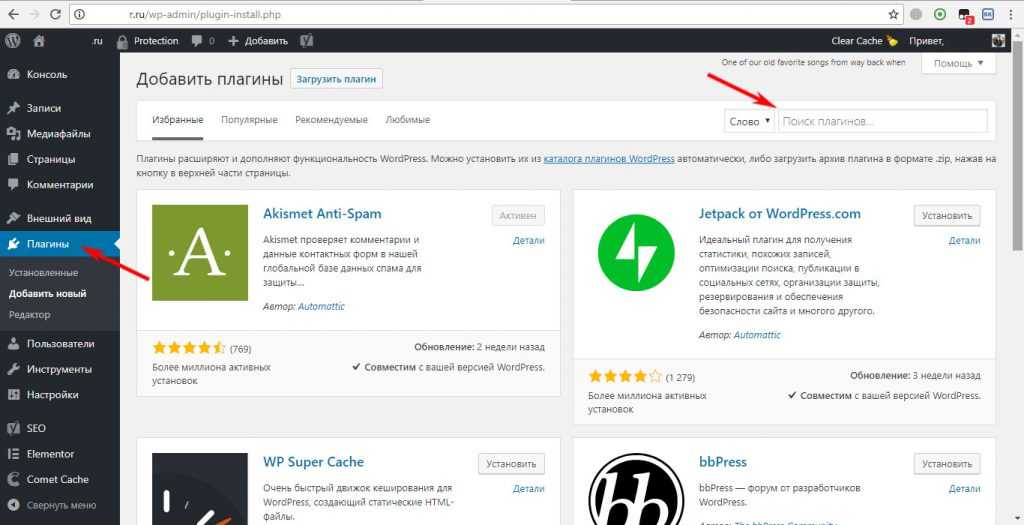Switch to the Любимые tab
Screen dimensions: 1024x525
408,120
